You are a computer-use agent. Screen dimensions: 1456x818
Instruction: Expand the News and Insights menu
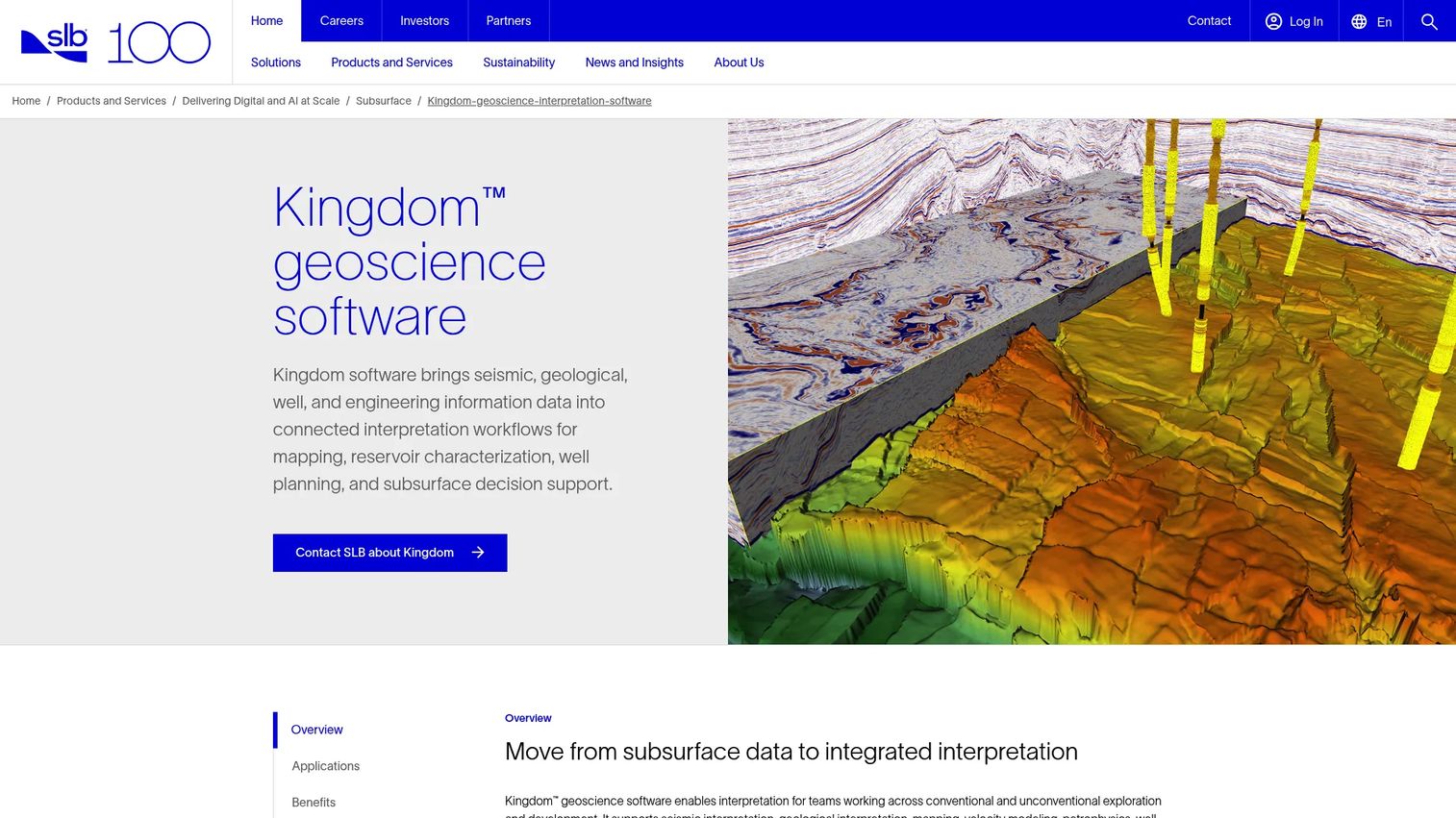(x=635, y=62)
